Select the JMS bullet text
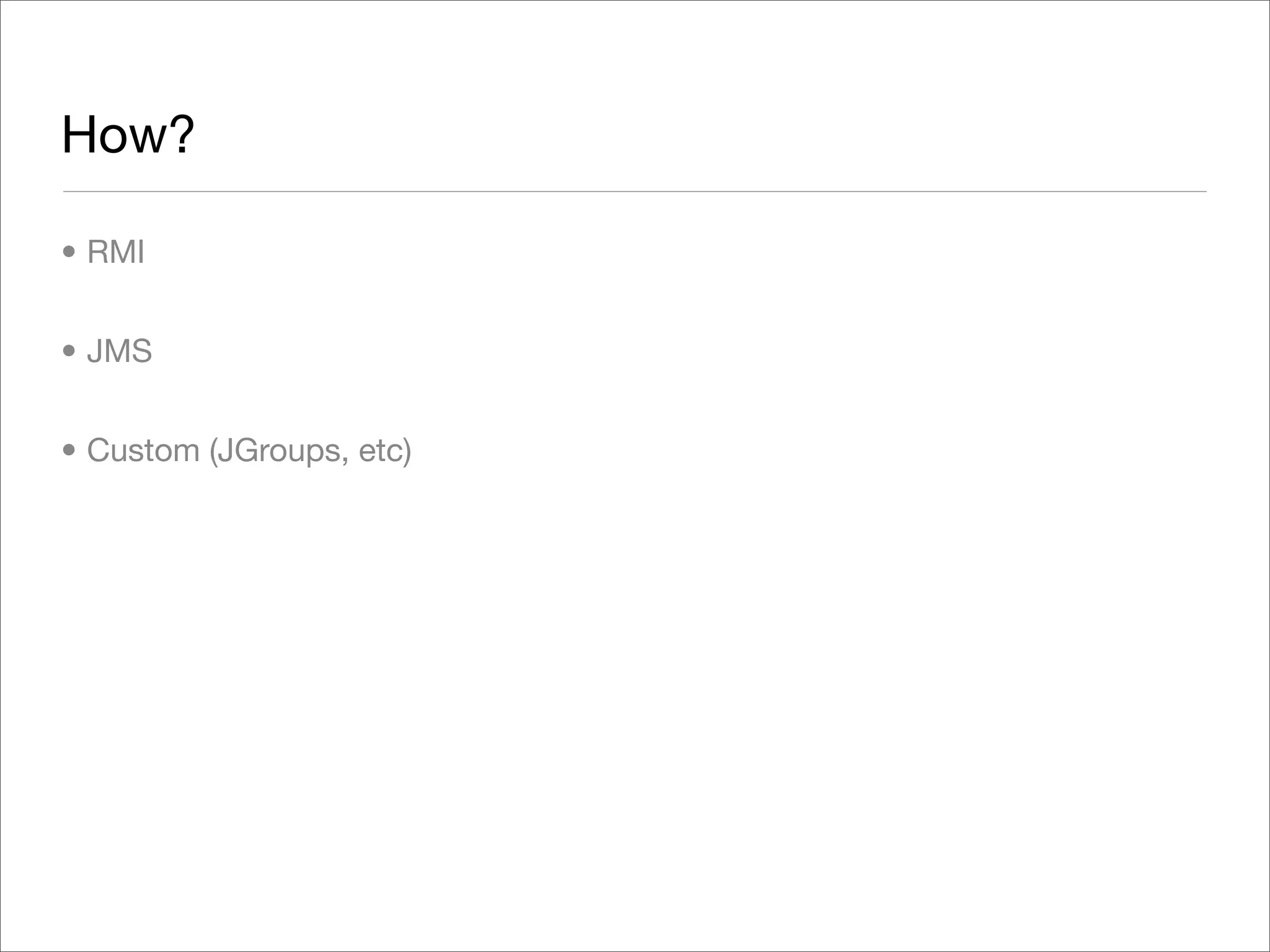 pos(119,351)
